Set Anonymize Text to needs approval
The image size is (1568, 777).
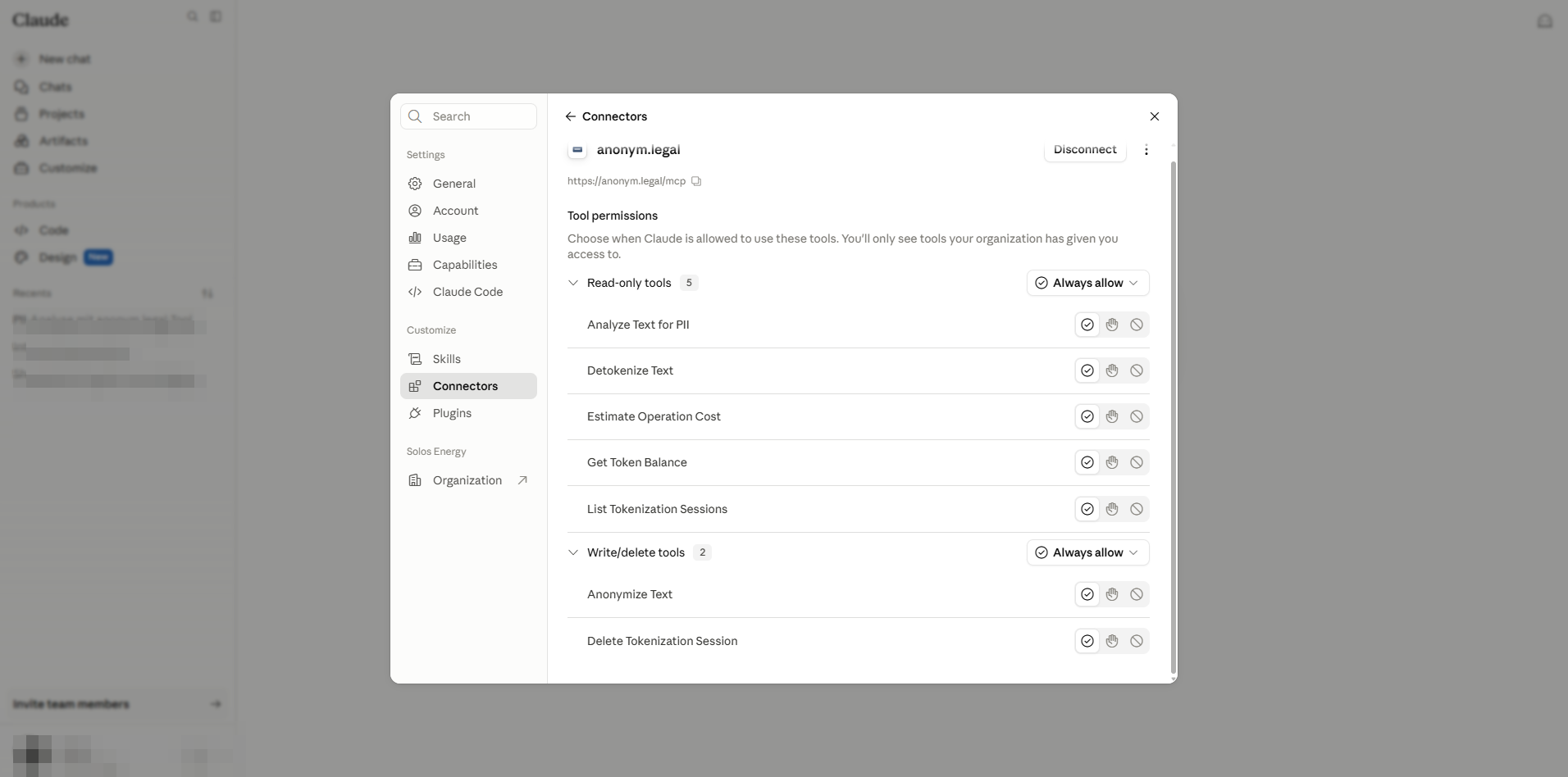coord(1112,594)
